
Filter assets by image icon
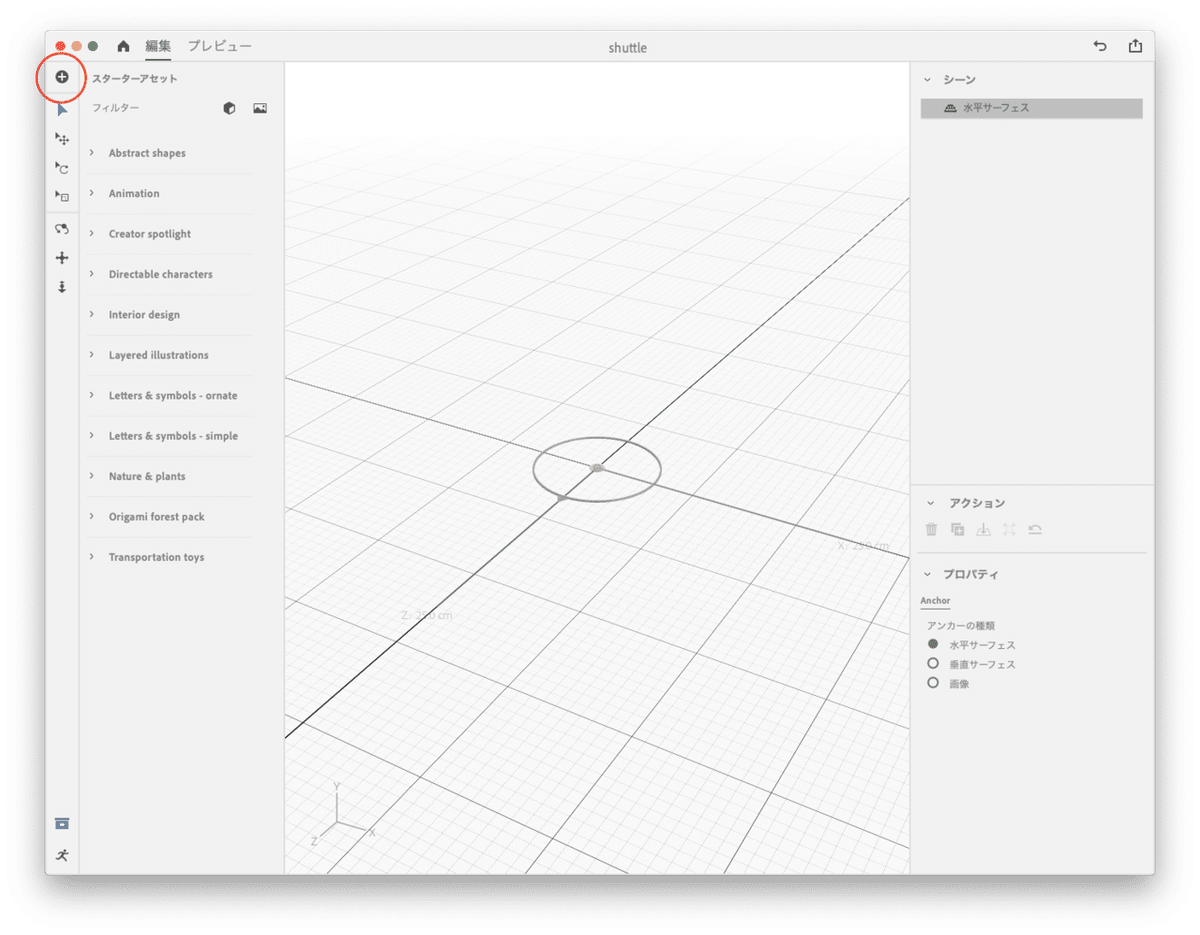coord(260,108)
